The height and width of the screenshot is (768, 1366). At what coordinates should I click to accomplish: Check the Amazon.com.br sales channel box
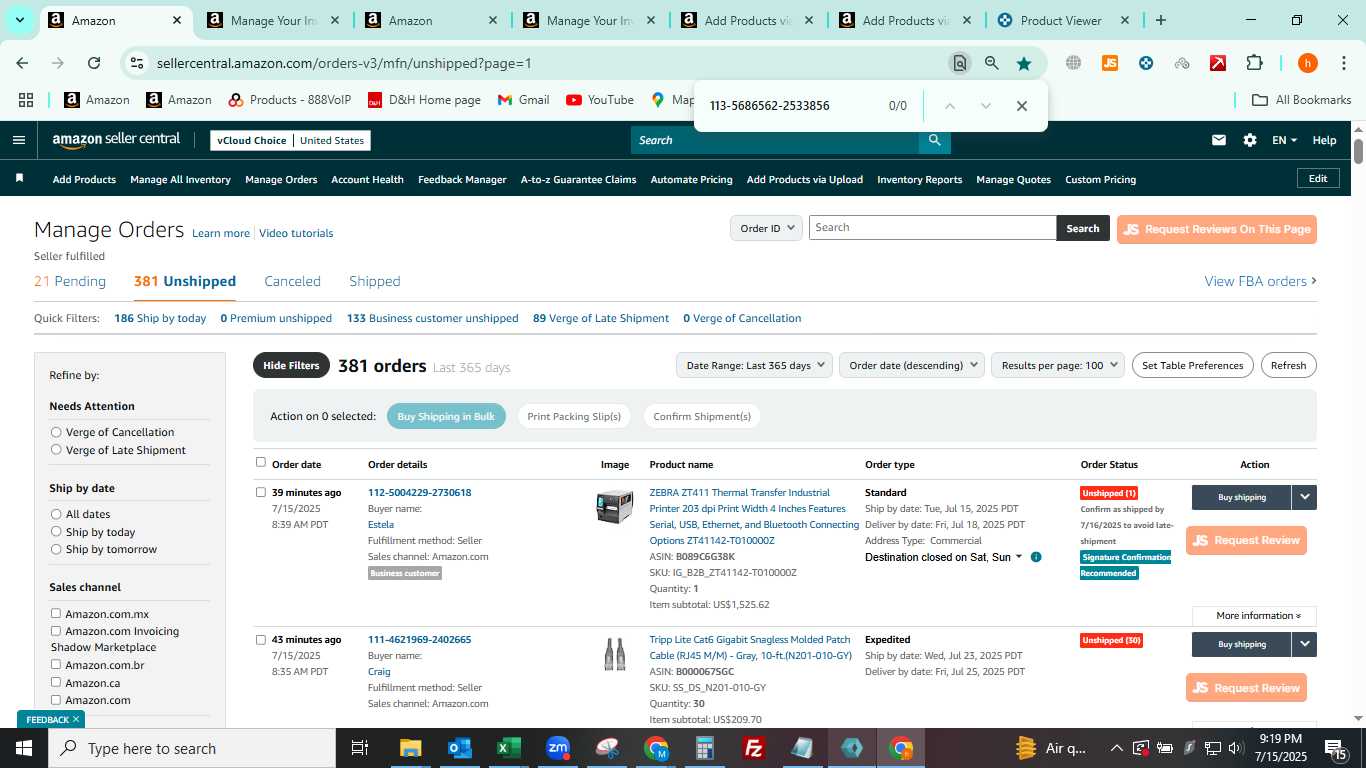[x=56, y=664]
